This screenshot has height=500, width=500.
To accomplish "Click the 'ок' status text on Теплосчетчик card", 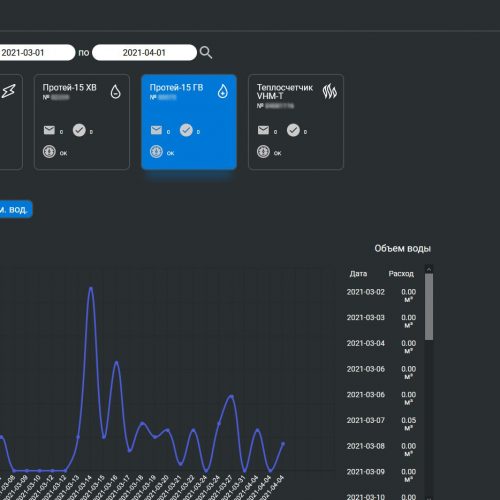I will click(x=278, y=153).
